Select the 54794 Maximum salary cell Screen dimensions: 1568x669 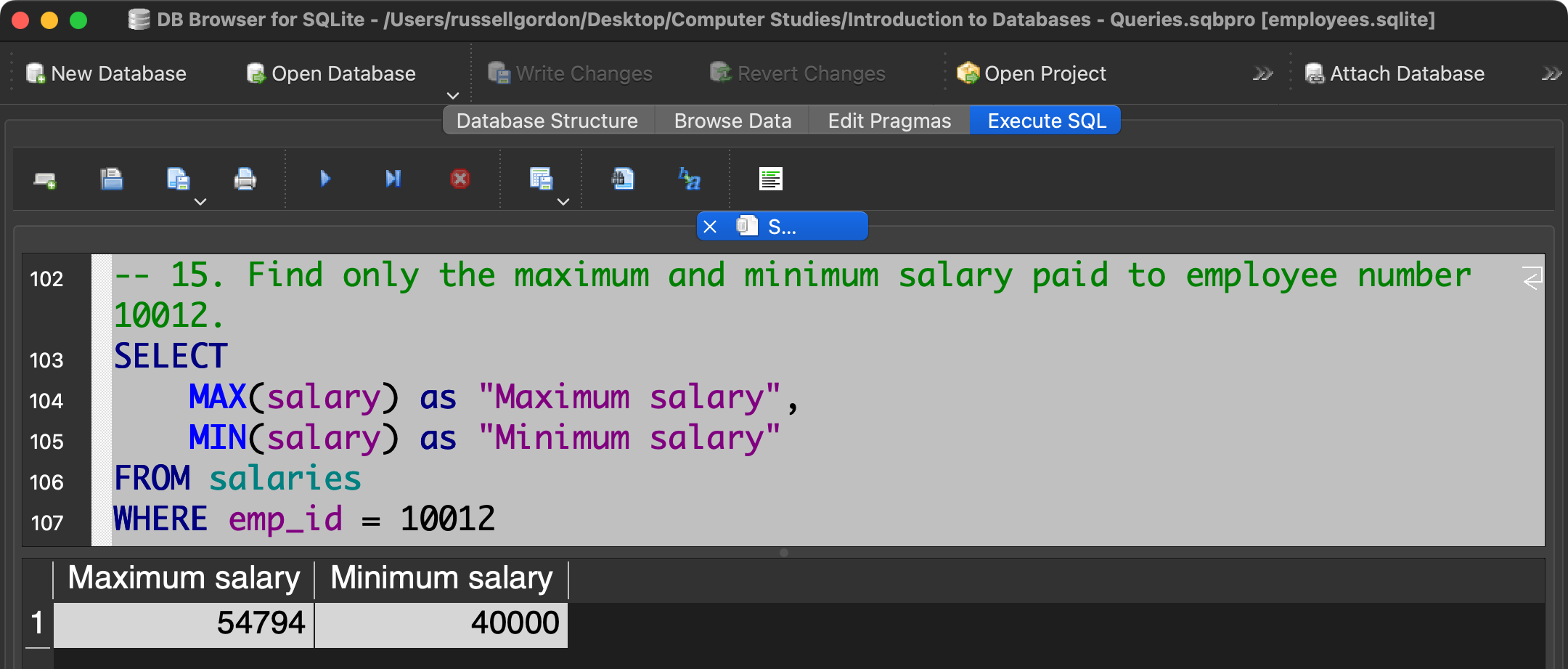pos(184,623)
